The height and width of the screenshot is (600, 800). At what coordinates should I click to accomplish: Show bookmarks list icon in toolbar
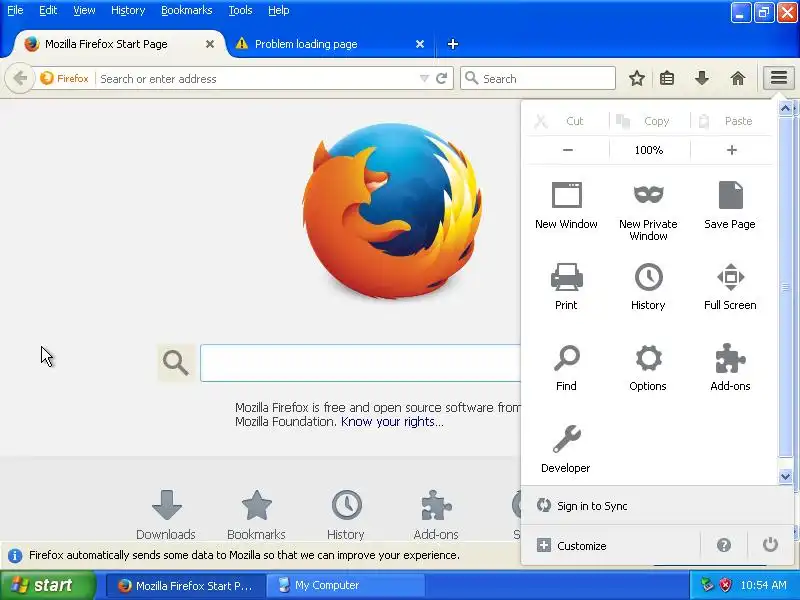point(667,78)
